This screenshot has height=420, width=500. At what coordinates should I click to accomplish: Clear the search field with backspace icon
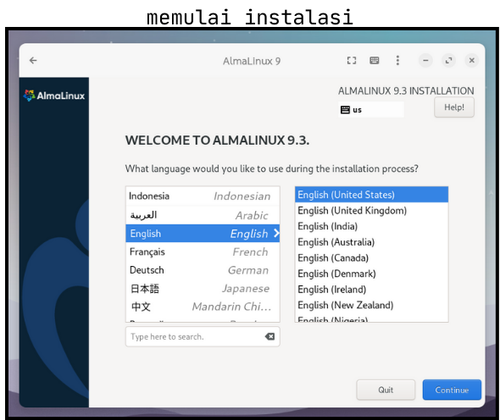click(270, 336)
